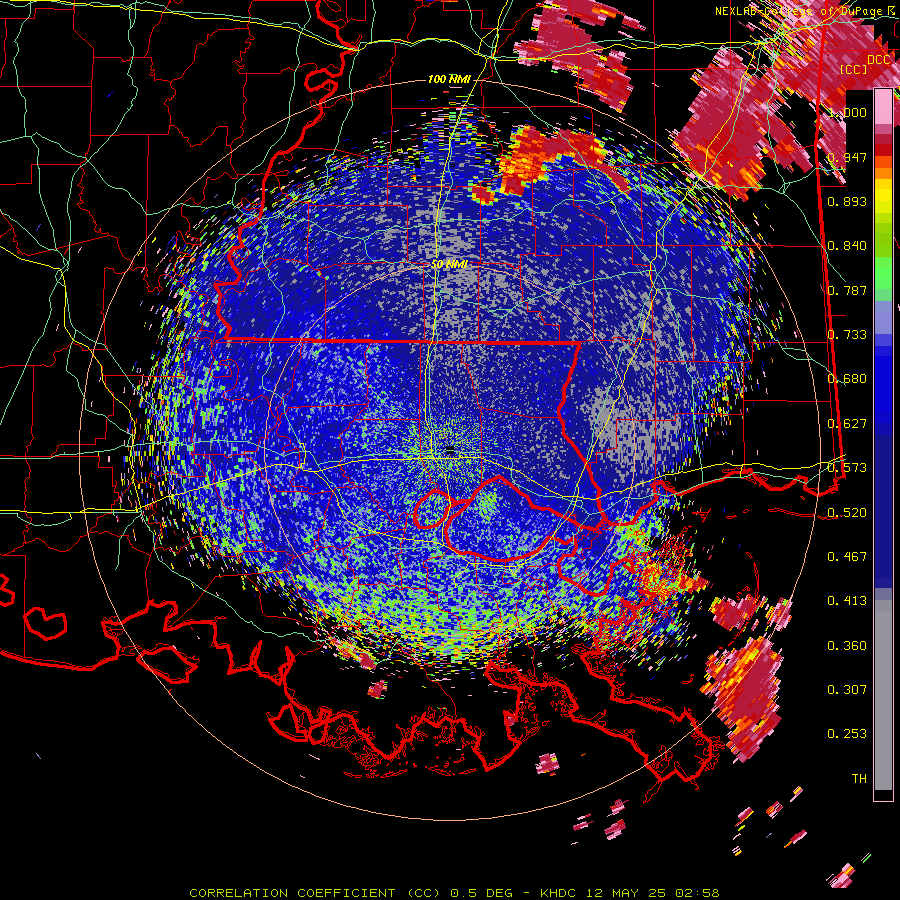The height and width of the screenshot is (900, 900).
Task: Click the 50 NMI range ring label
Action: coord(449,265)
